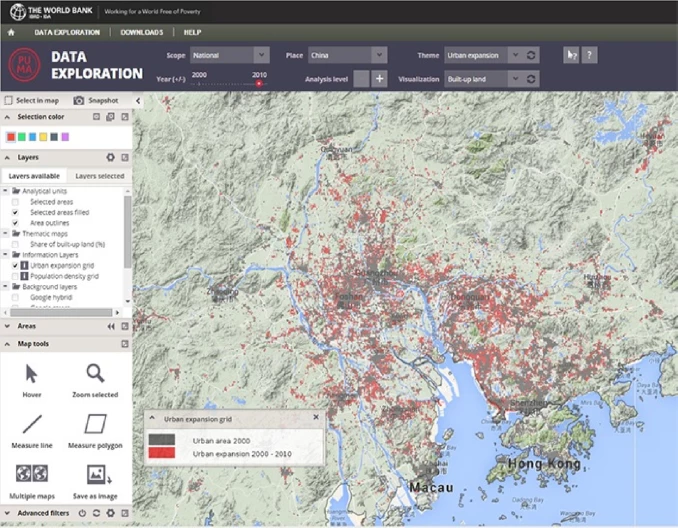
Task: Uncheck Selected areas filled layer
Action: 15,212
